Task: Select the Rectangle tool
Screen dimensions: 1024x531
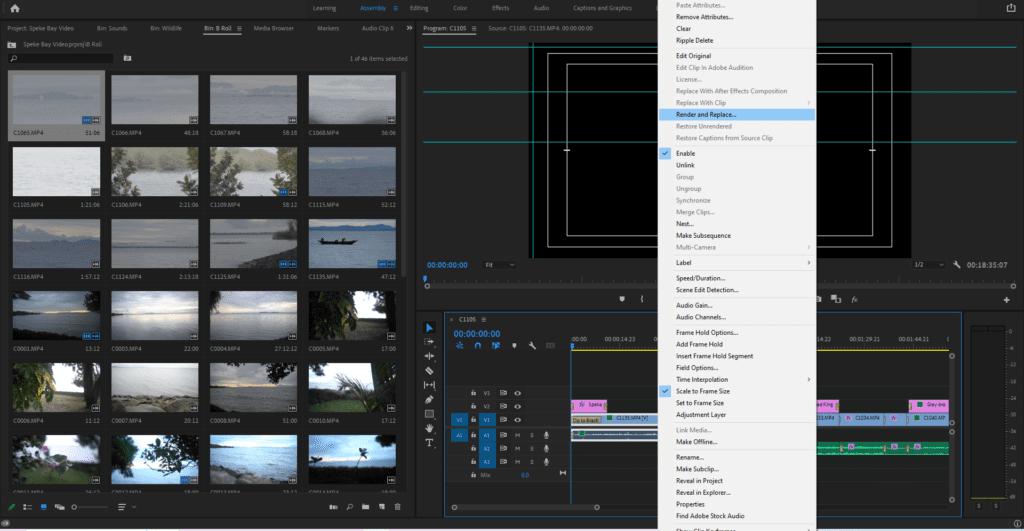Action: (x=429, y=413)
